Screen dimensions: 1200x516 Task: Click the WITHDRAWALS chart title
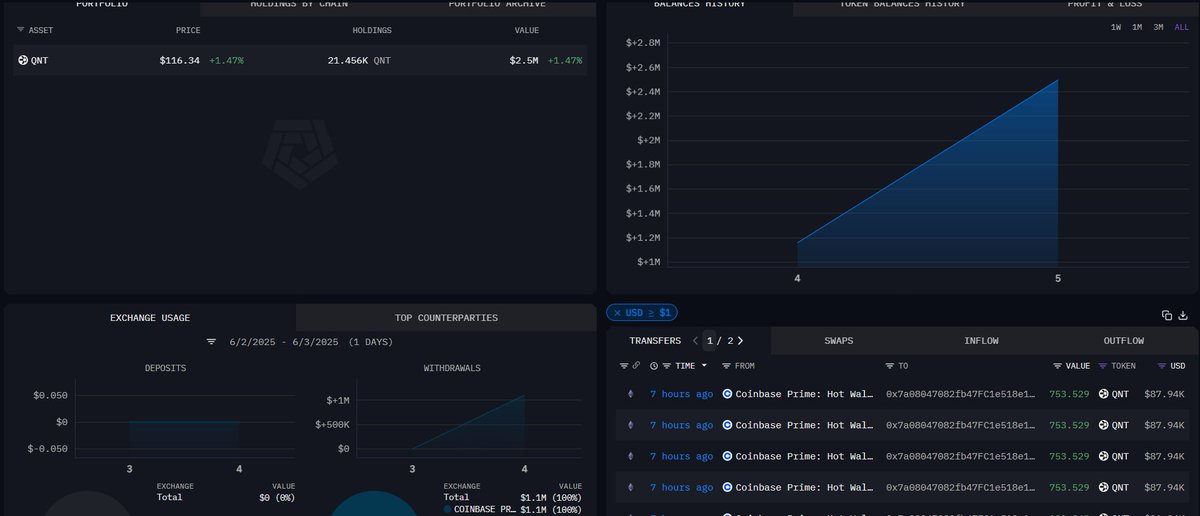point(452,368)
